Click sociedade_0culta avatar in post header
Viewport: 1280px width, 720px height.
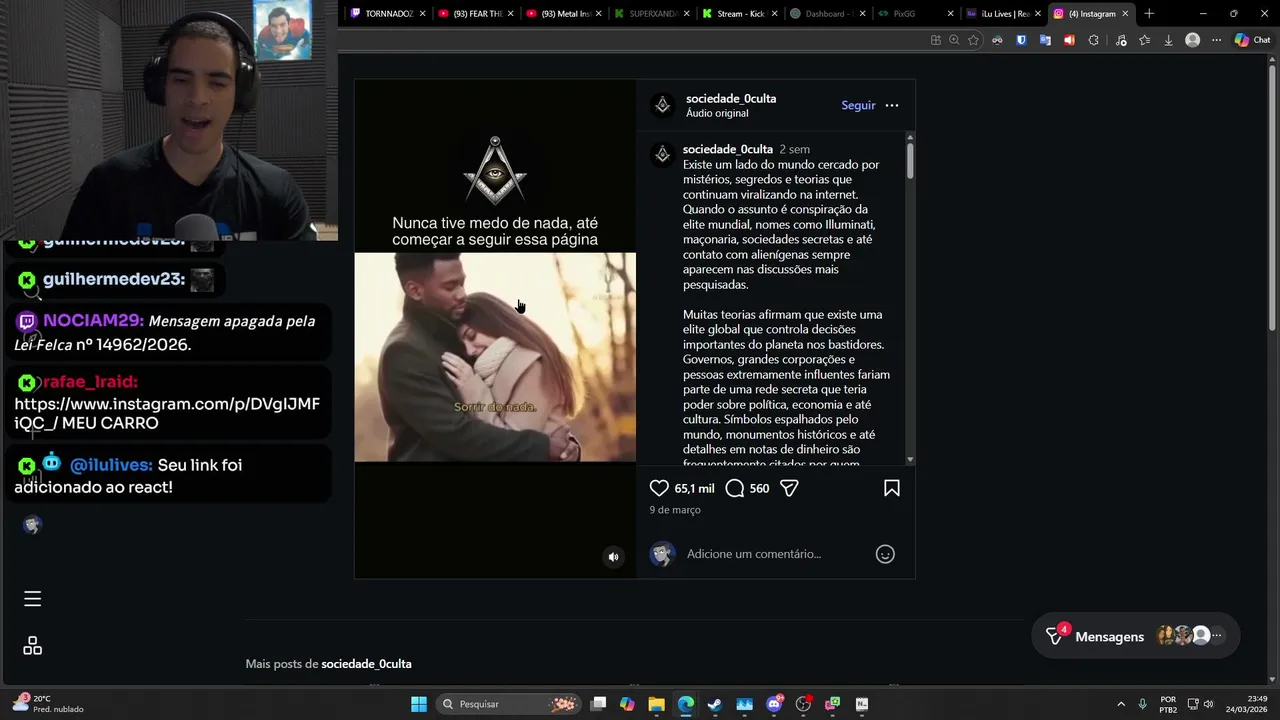(x=662, y=105)
